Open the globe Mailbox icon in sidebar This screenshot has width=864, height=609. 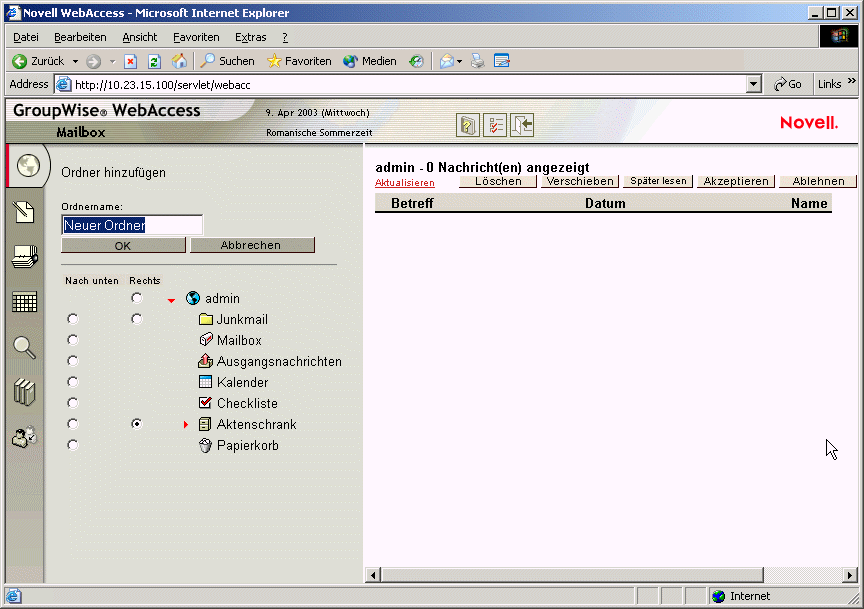click(28, 165)
